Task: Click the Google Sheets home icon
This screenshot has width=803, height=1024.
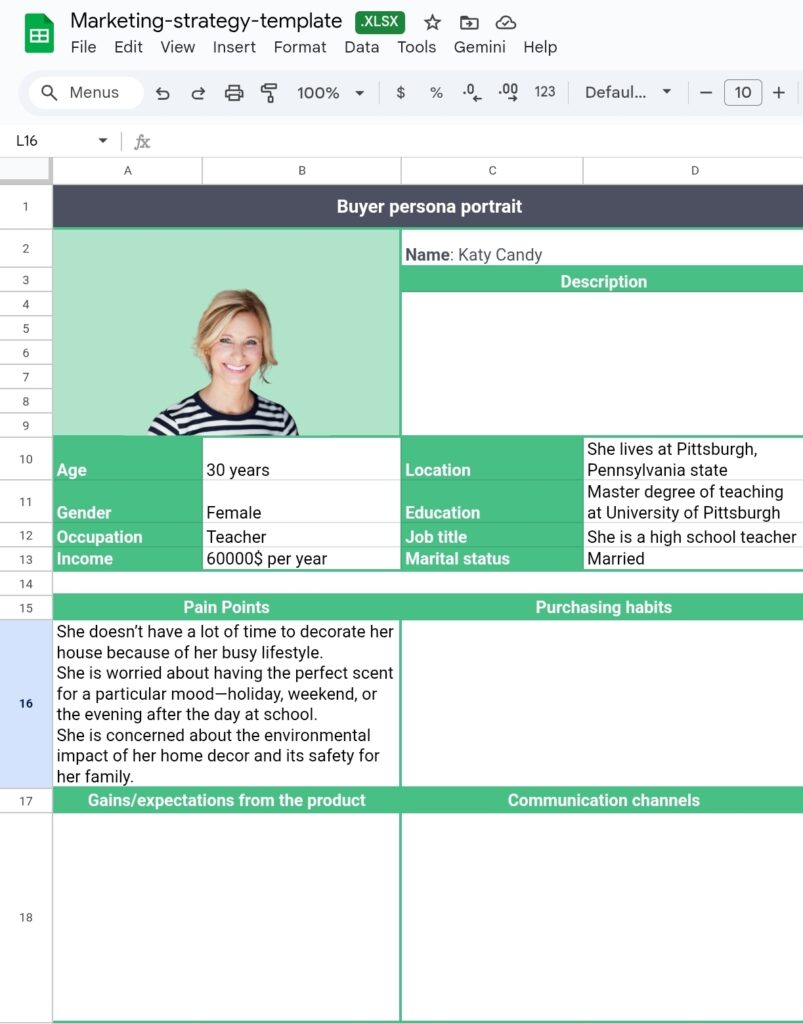Action: coord(40,34)
